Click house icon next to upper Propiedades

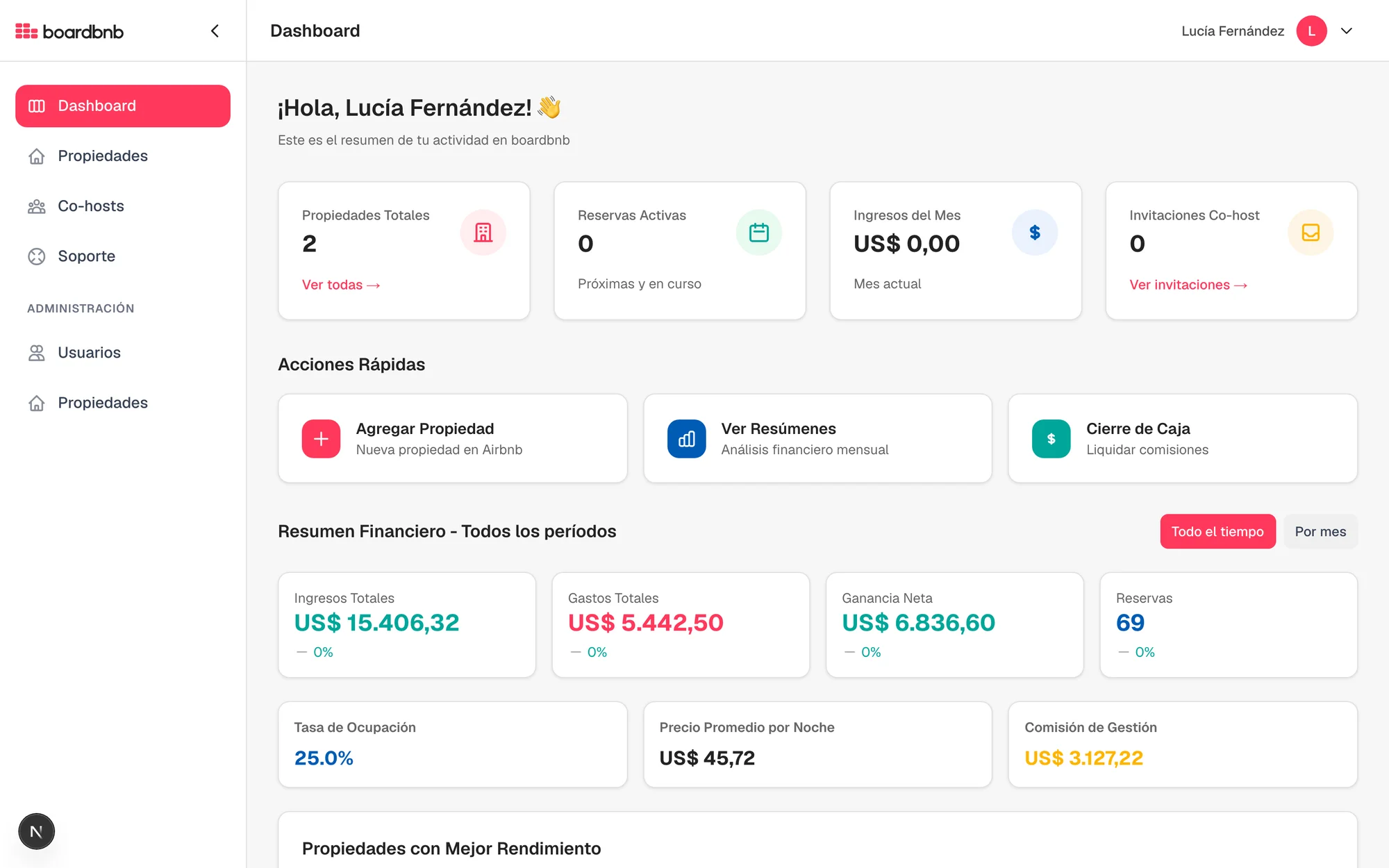[x=37, y=156]
